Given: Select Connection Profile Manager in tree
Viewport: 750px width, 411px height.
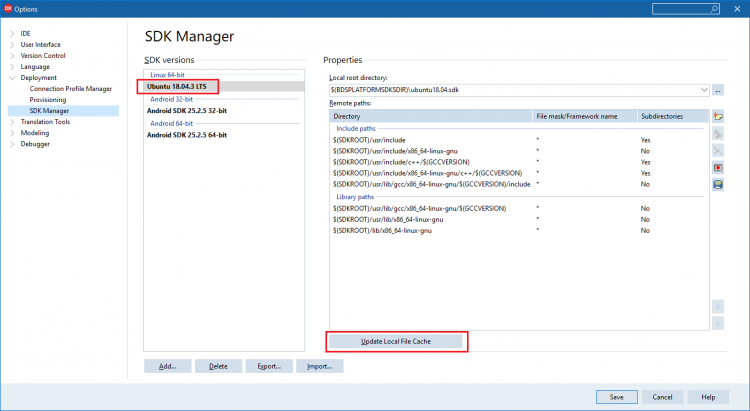Looking at the screenshot, I should pyautogui.click(x=70, y=89).
